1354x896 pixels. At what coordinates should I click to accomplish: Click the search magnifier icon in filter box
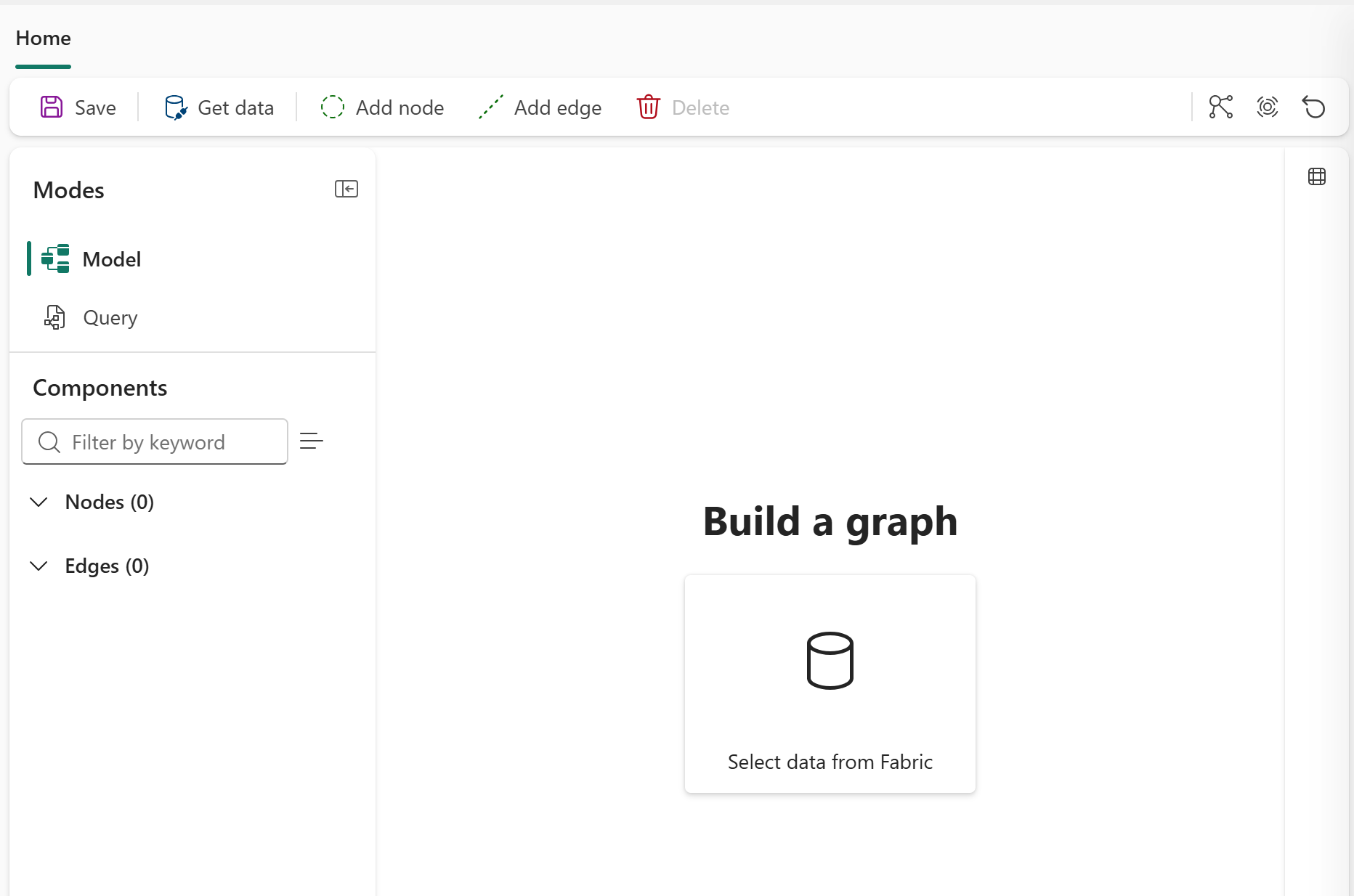click(x=49, y=442)
